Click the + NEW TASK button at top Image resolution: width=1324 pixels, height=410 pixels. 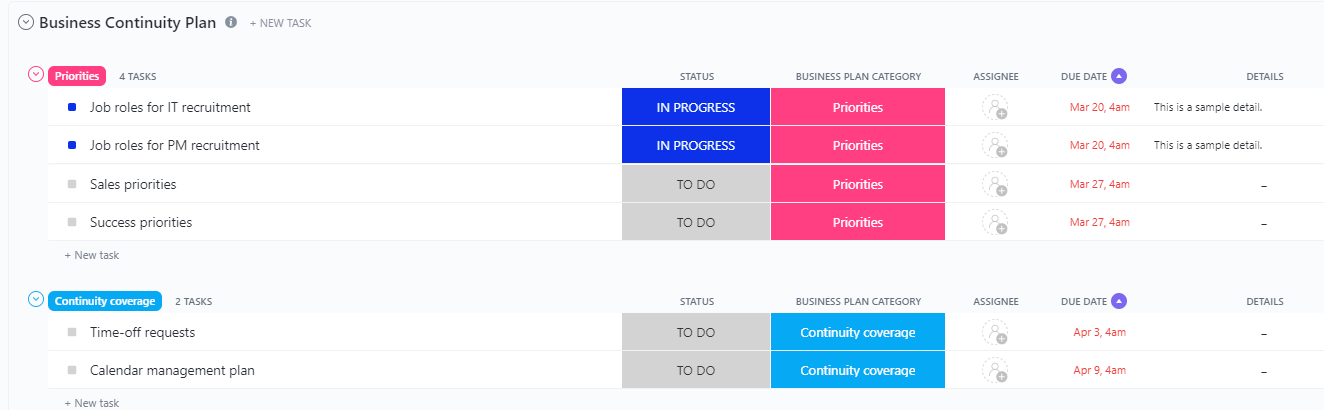point(281,23)
